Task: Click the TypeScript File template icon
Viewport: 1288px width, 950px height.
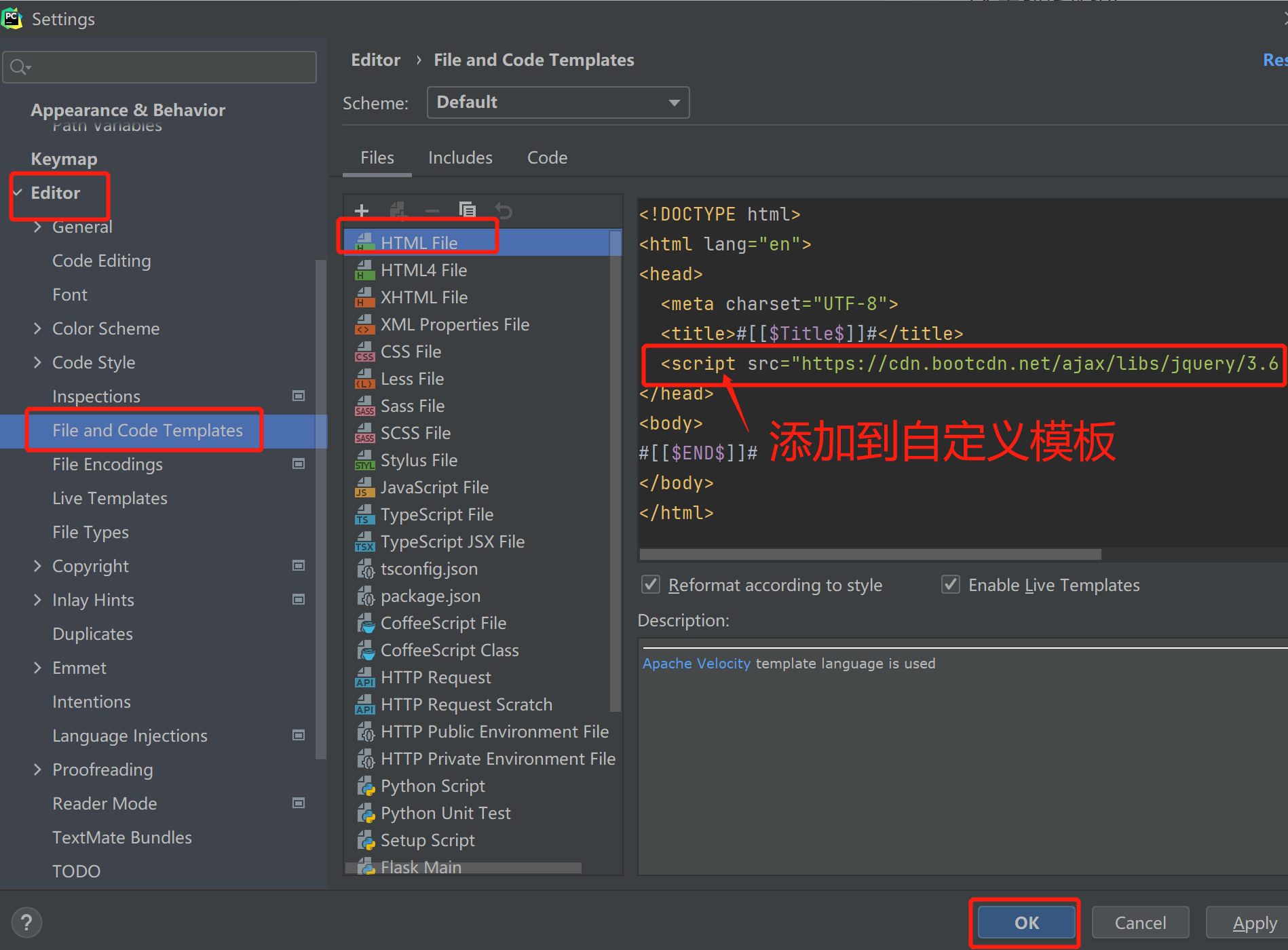Action: pos(365,514)
